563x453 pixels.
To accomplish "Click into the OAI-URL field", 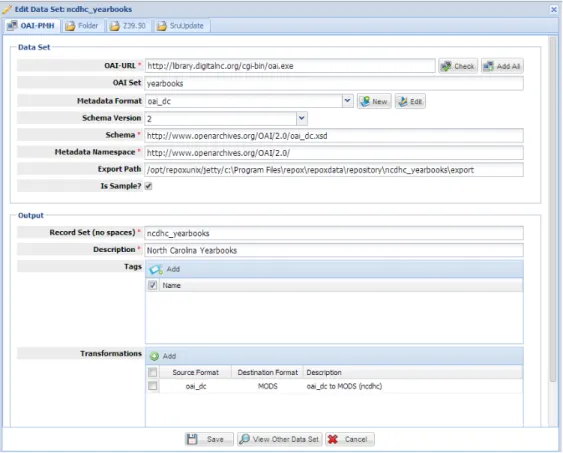I will [290, 66].
